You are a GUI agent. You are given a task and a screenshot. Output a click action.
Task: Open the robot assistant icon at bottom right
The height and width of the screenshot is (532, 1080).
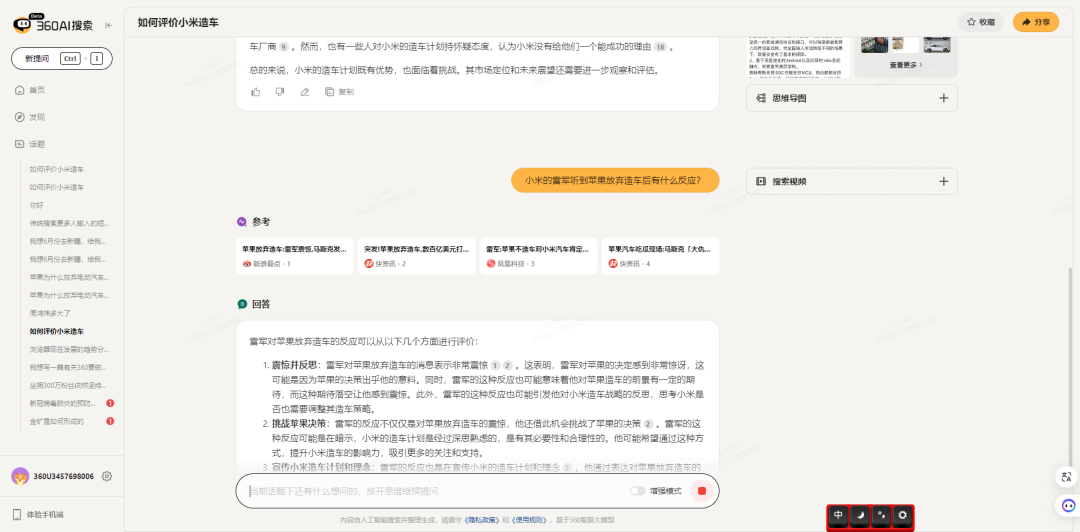(x=1066, y=506)
